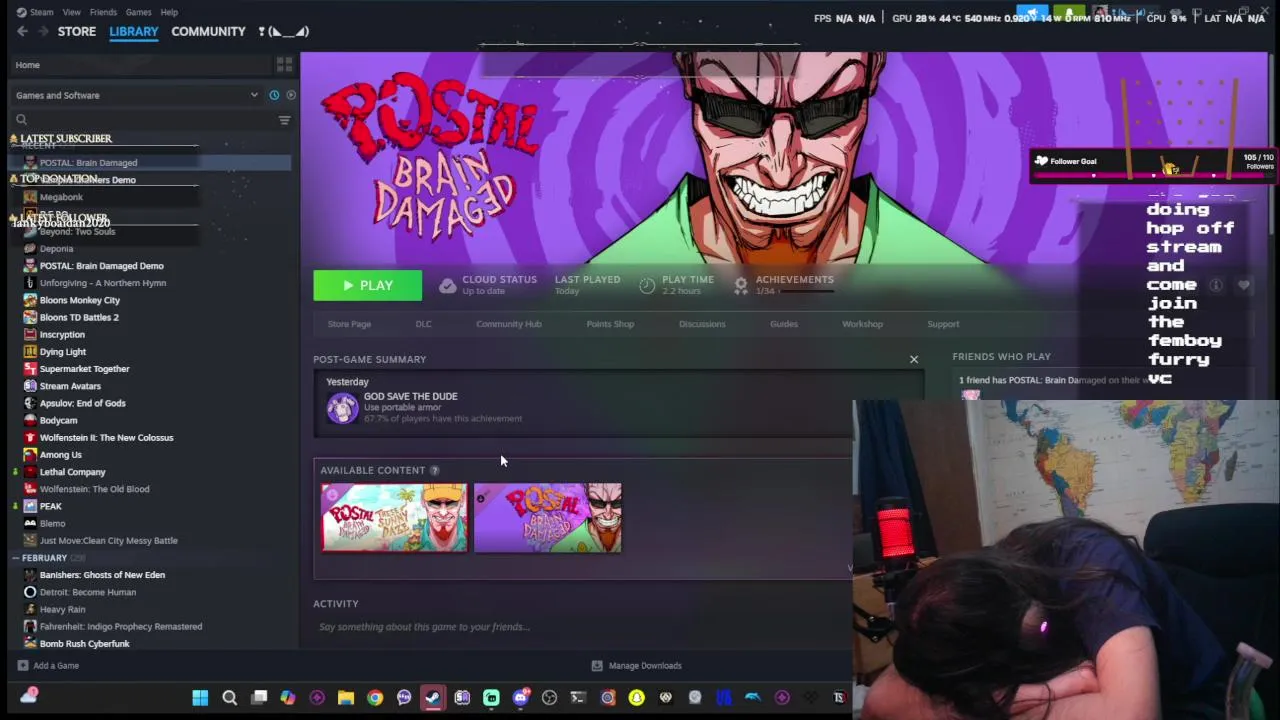
Task: Select POSTAL: Brain Damaged Demo entry
Action: 102,266
